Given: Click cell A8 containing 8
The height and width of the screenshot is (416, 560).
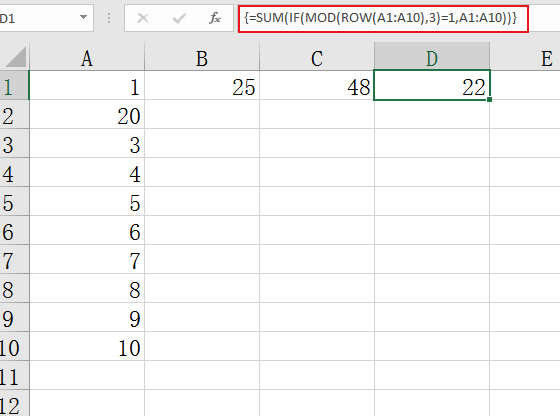Looking at the screenshot, I should 87,288.
